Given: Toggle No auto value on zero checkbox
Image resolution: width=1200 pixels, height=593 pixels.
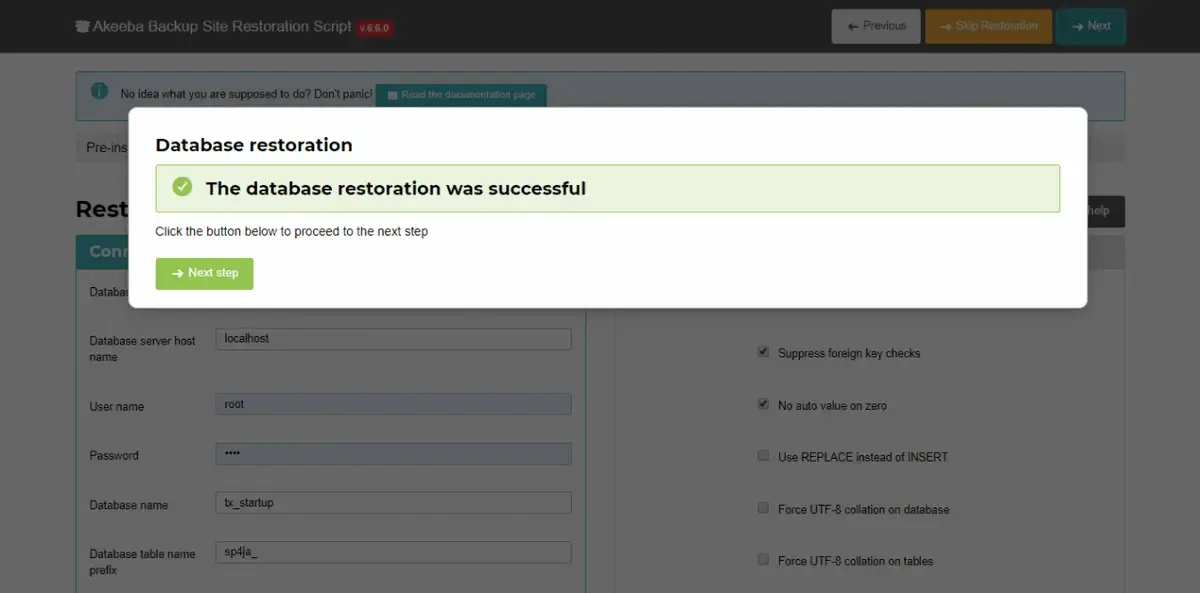Looking at the screenshot, I should (763, 405).
